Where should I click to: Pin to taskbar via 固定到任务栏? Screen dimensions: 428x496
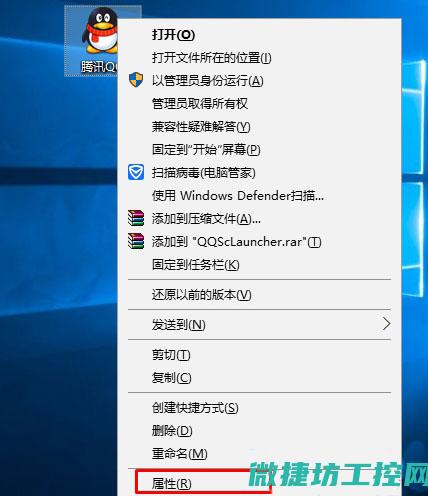pyautogui.click(x=196, y=265)
